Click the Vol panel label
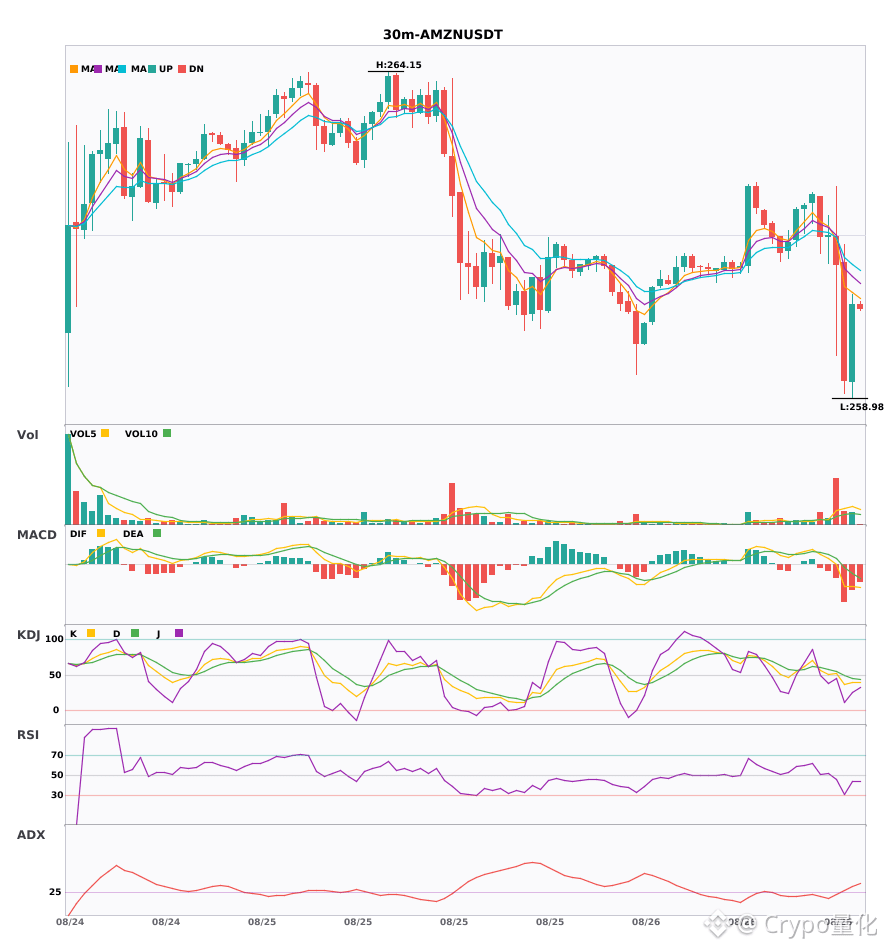Viewport: 885px width, 950px height. click(x=27, y=434)
